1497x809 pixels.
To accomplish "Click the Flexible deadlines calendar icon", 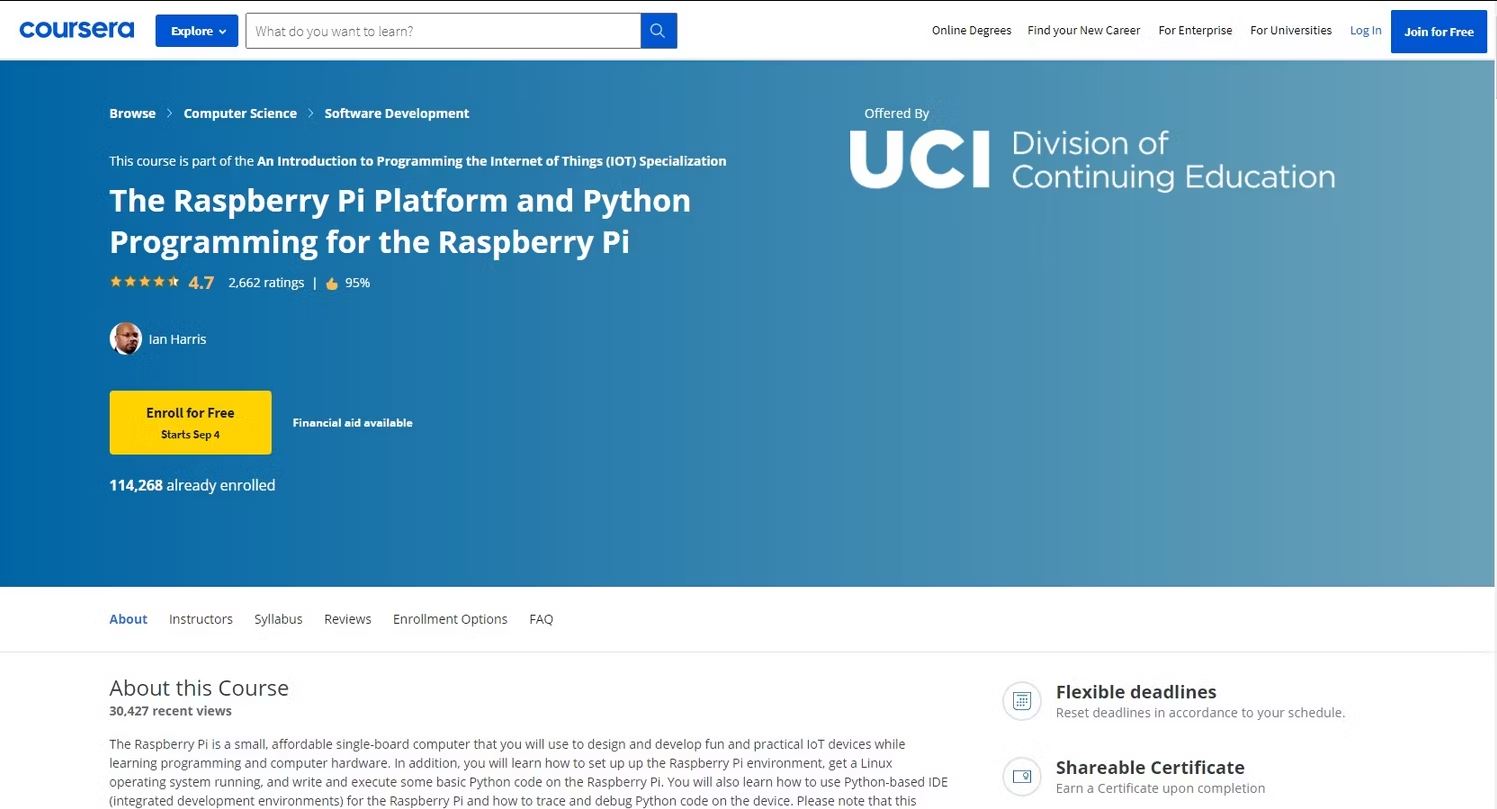I will pos(1022,701).
